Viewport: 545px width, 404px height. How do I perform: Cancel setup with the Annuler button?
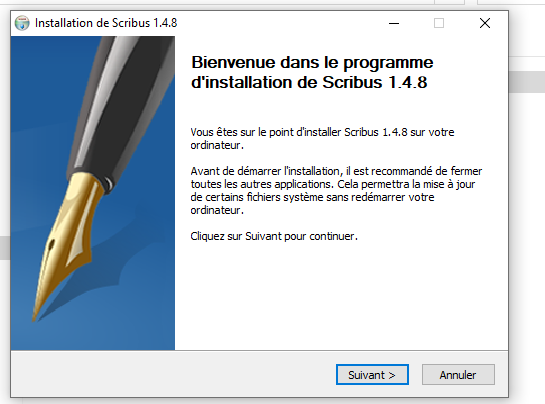458,374
